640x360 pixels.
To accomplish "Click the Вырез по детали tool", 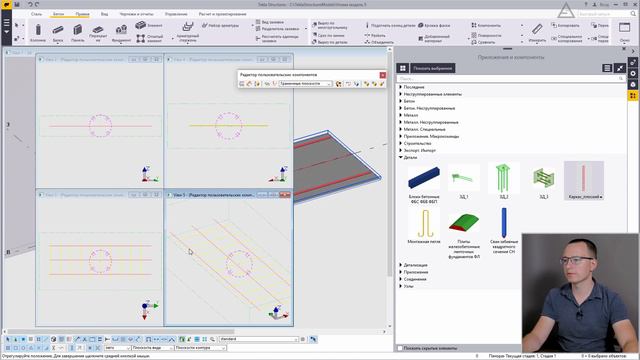I will (330, 42).
